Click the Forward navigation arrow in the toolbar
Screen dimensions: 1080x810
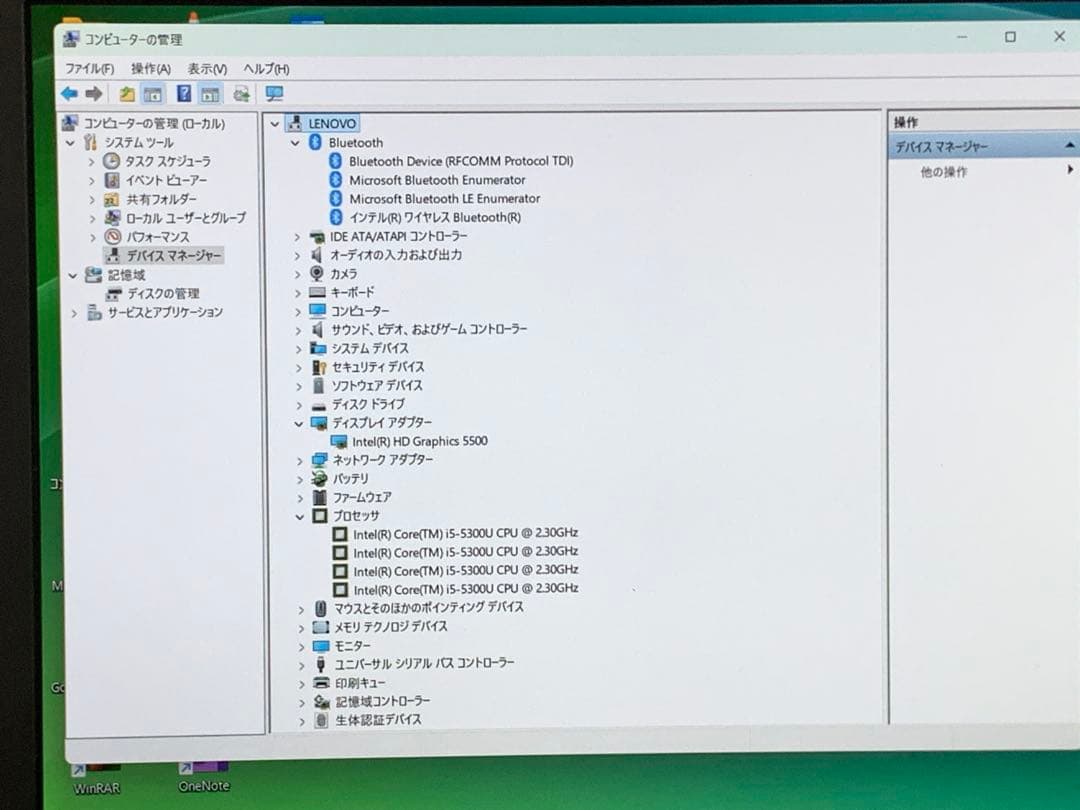93,93
